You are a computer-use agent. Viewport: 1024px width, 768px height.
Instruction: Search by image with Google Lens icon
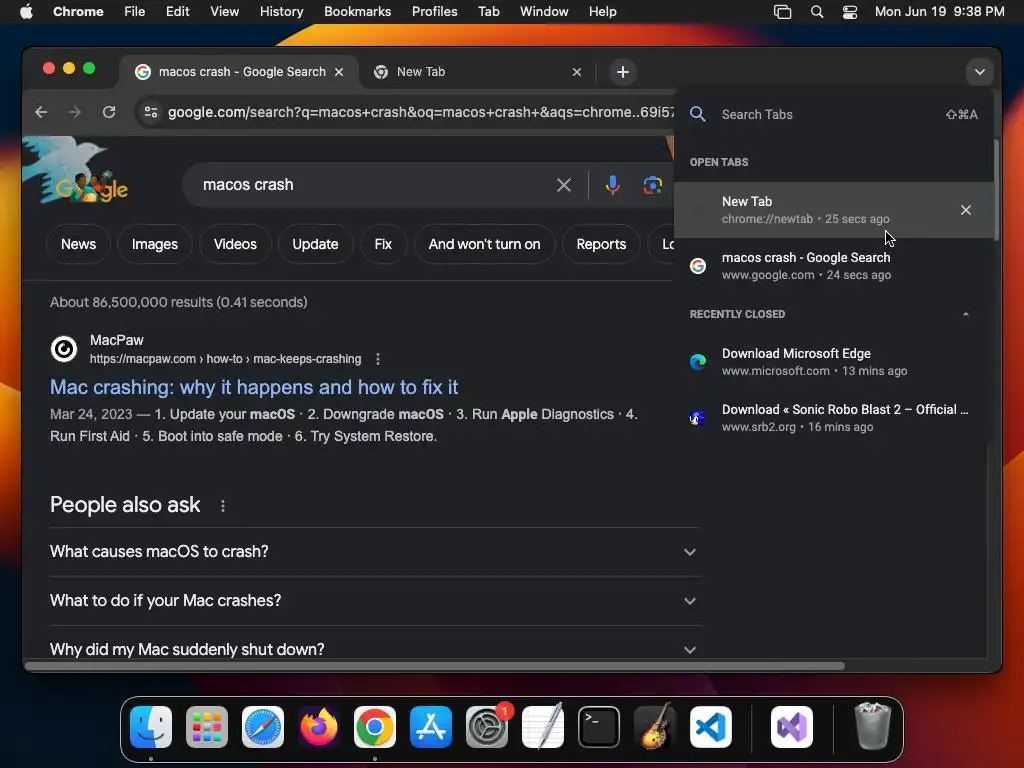[652, 185]
